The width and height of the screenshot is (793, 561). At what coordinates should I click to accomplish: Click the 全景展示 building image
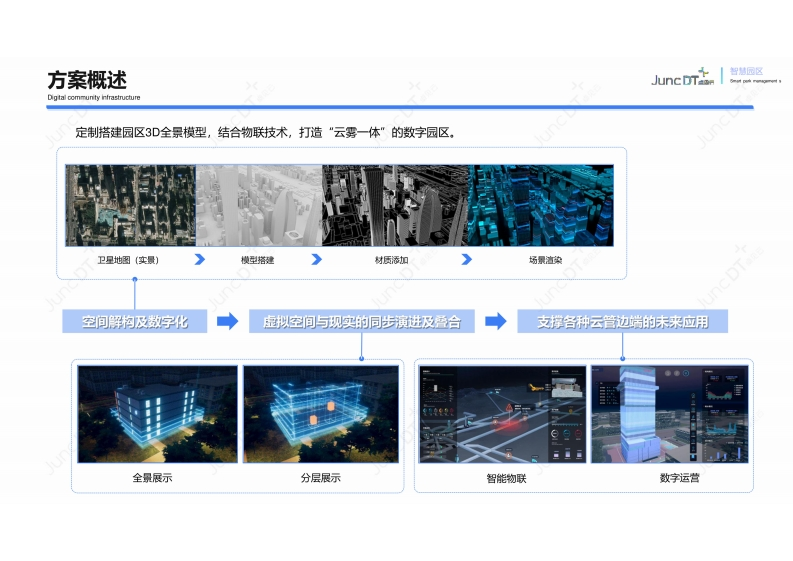157,414
